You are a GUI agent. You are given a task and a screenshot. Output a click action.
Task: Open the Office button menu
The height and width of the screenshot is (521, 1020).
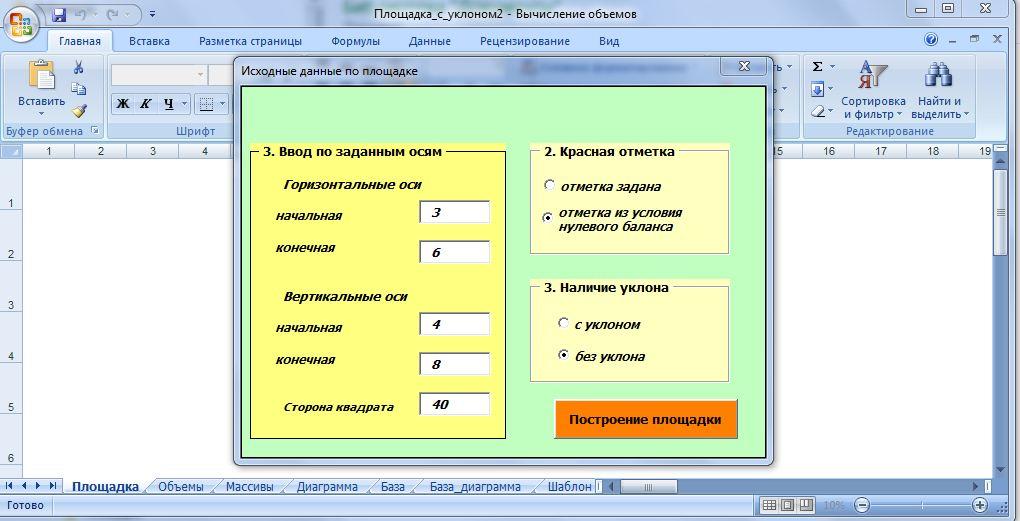tap(21, 25)
